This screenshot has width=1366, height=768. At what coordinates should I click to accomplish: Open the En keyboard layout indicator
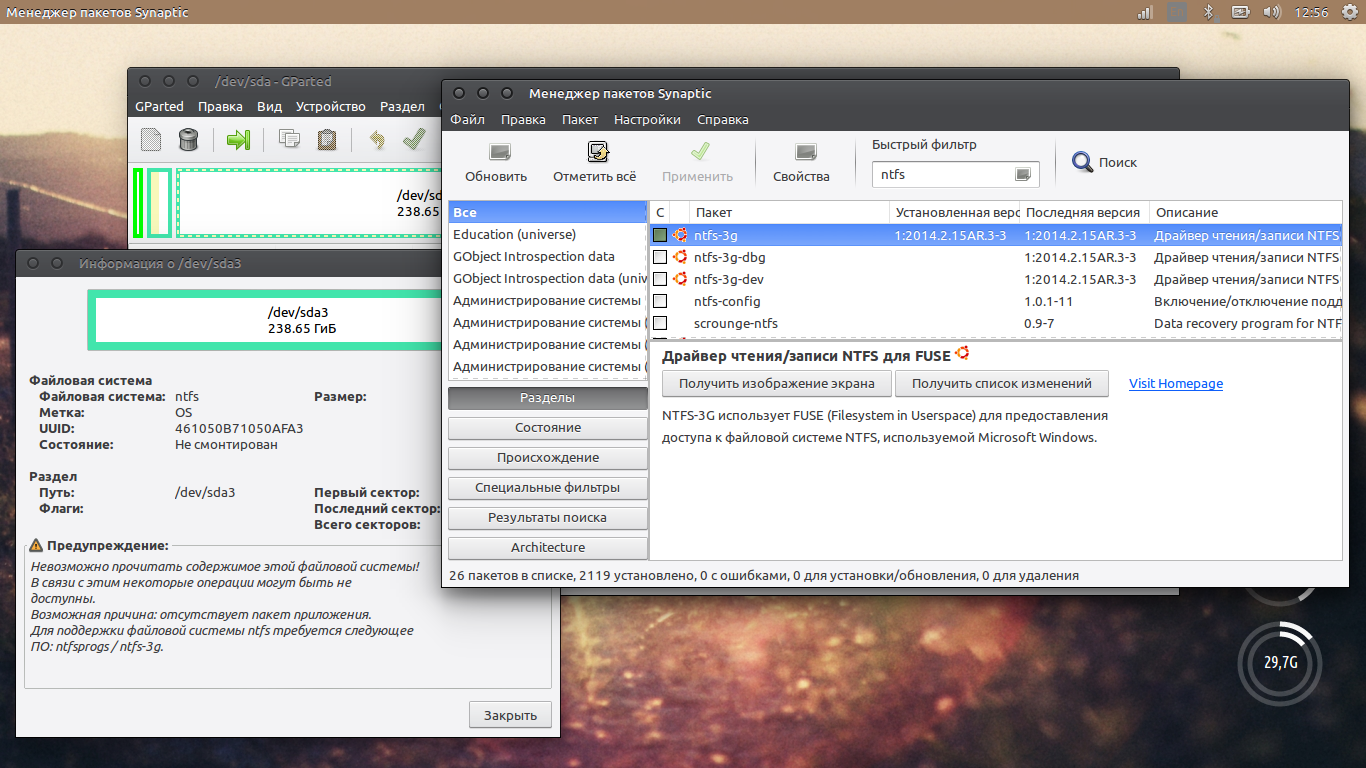1178,12
